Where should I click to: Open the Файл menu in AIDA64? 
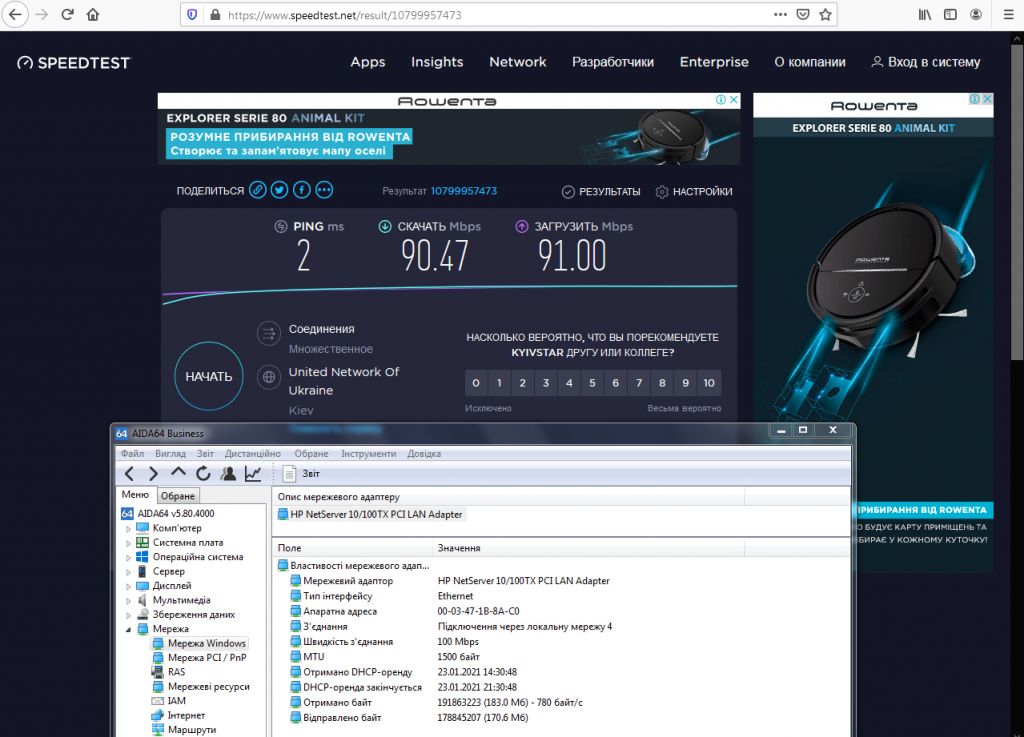point(132,454)
